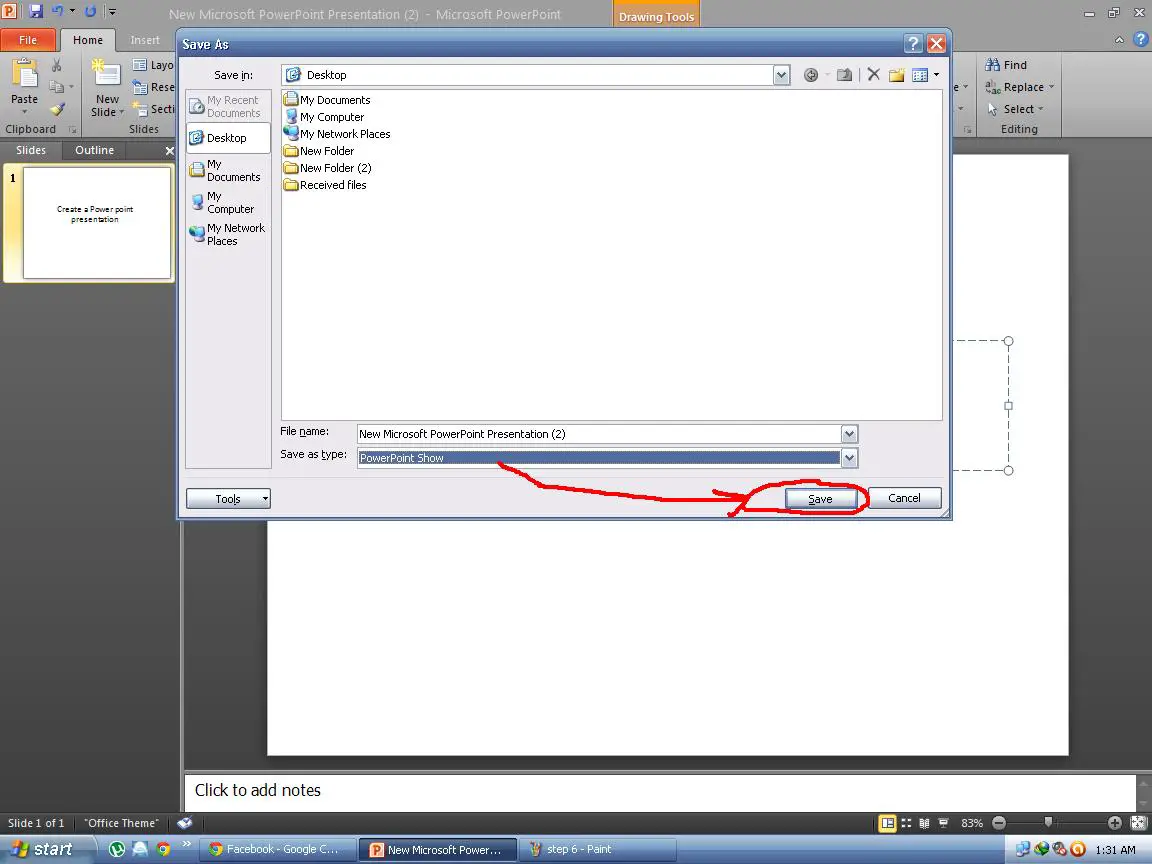Click the notes pane to add notes
Screen dimensions: 1152x864
[x=659, y=791]
